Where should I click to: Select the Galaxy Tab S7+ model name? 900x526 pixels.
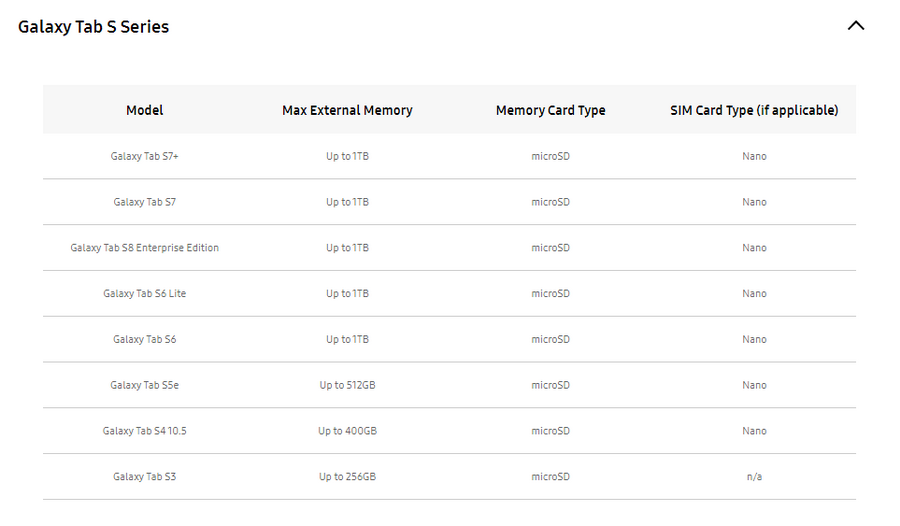click(144, 156)
